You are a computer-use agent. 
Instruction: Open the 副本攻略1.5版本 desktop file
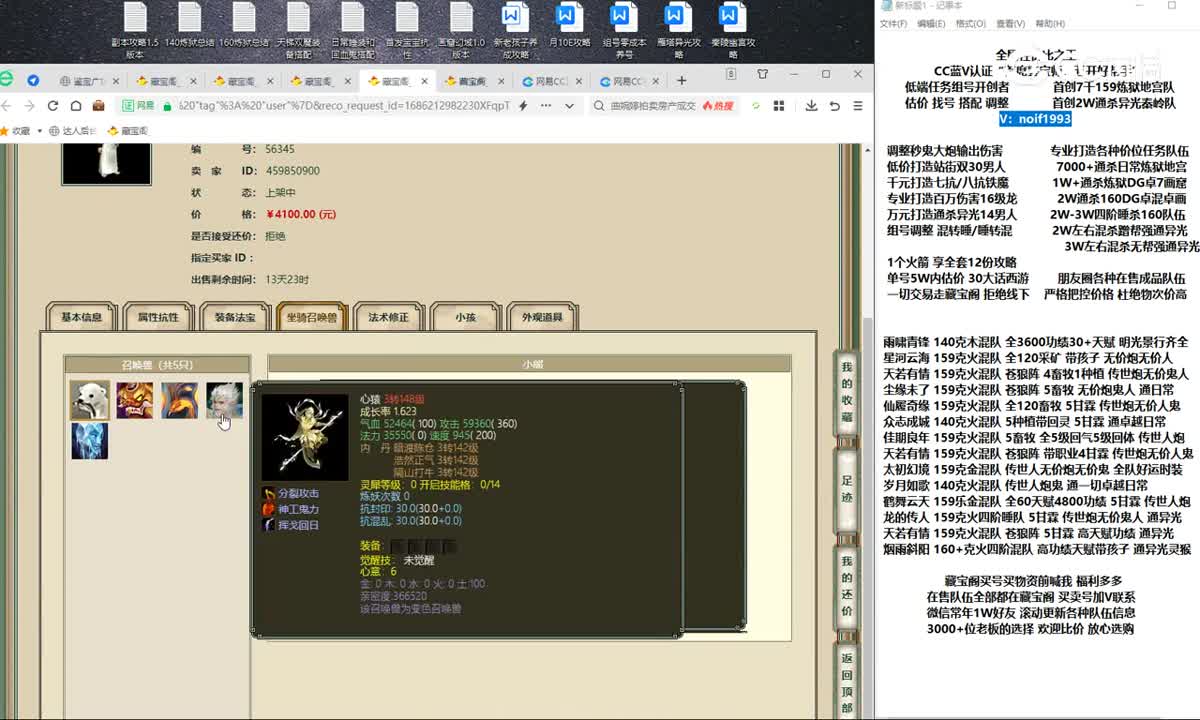135,29
